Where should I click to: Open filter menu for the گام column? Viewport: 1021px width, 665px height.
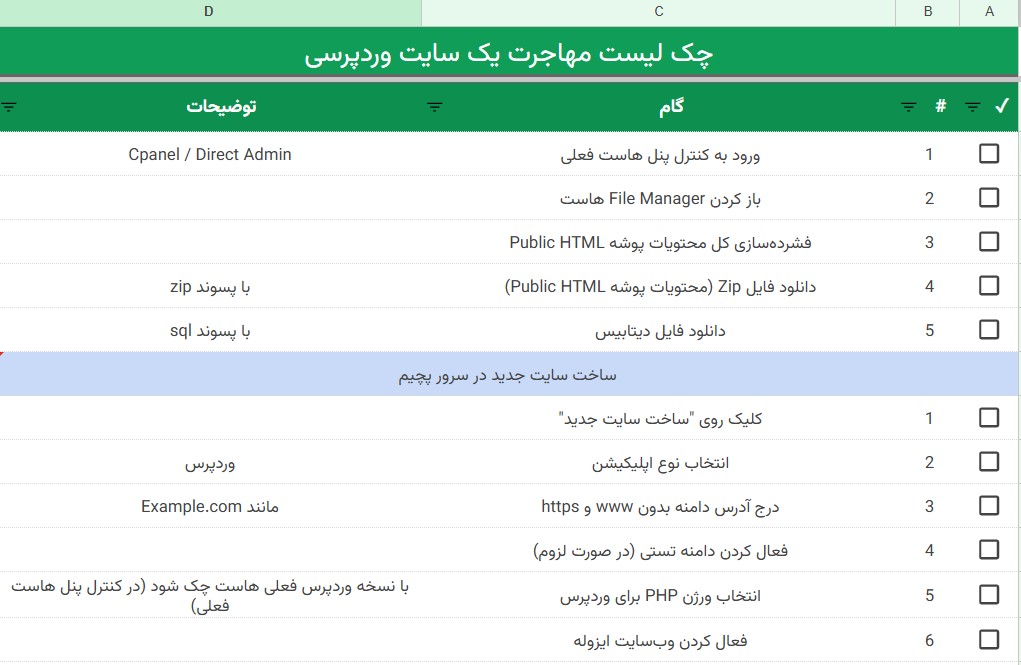pos(435,107)
